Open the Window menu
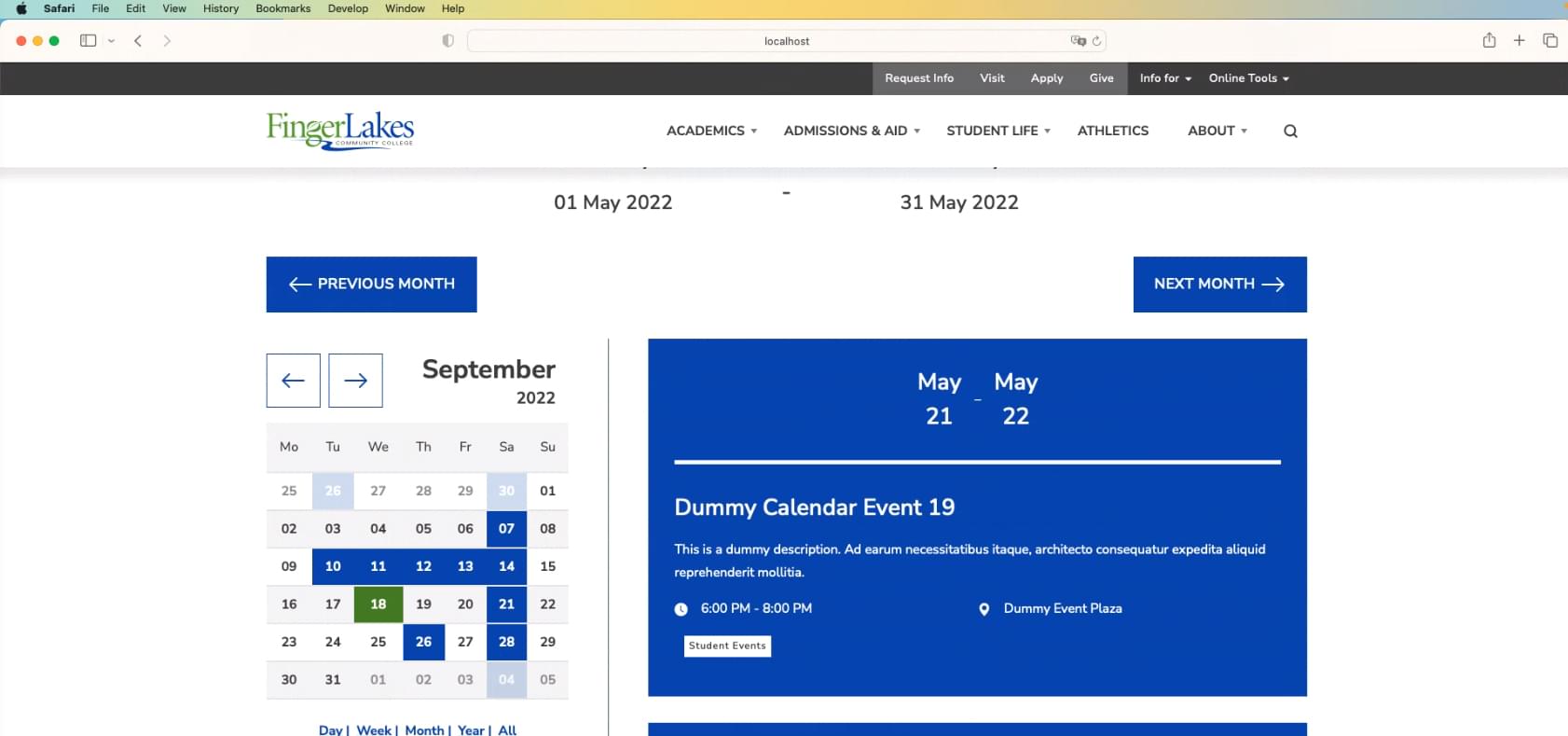The width and height of the screenshot is (1568, 736). coord(405,8)
